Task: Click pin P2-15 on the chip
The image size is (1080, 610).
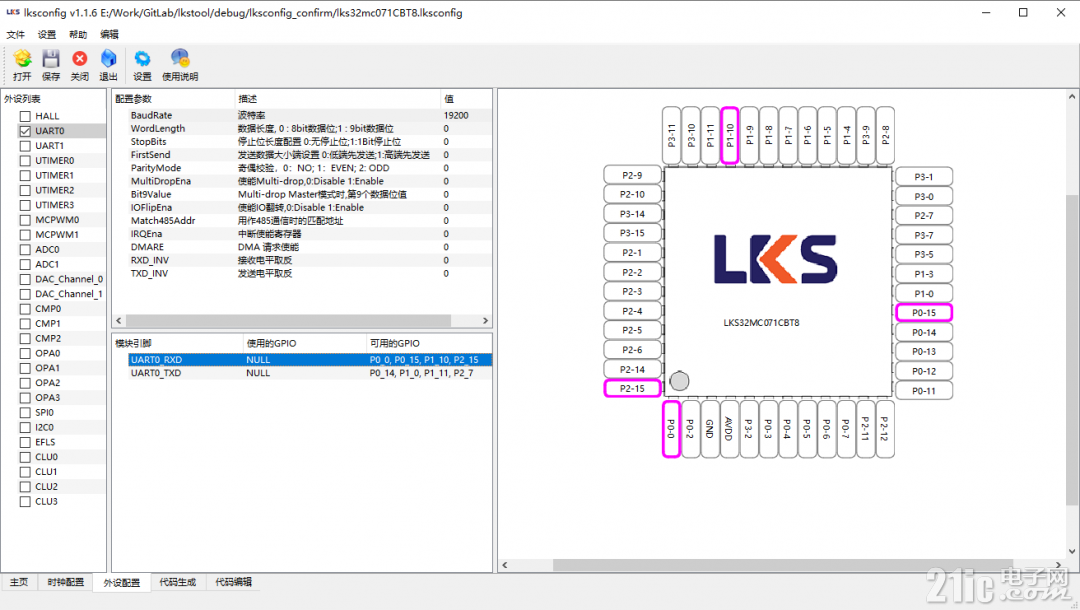Action: [632, 389]
